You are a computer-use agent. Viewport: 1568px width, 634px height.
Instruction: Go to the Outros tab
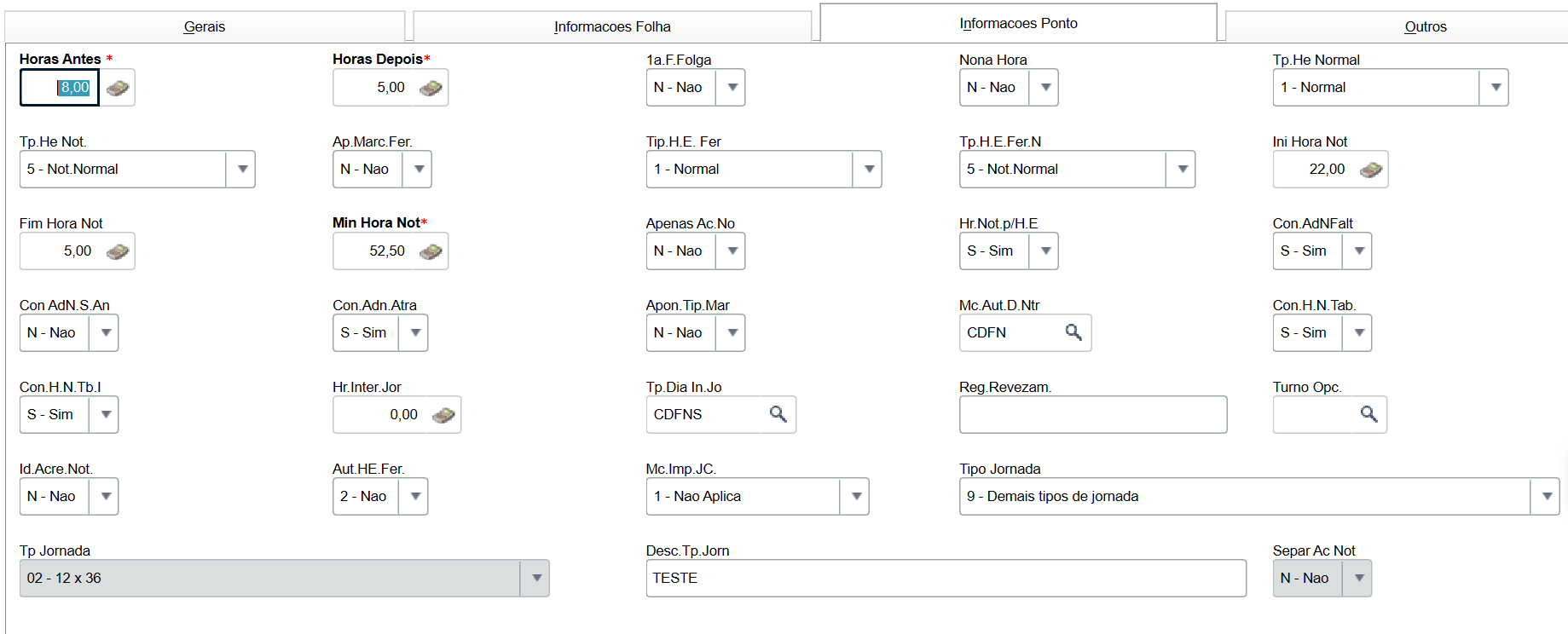coord(1425,26)
